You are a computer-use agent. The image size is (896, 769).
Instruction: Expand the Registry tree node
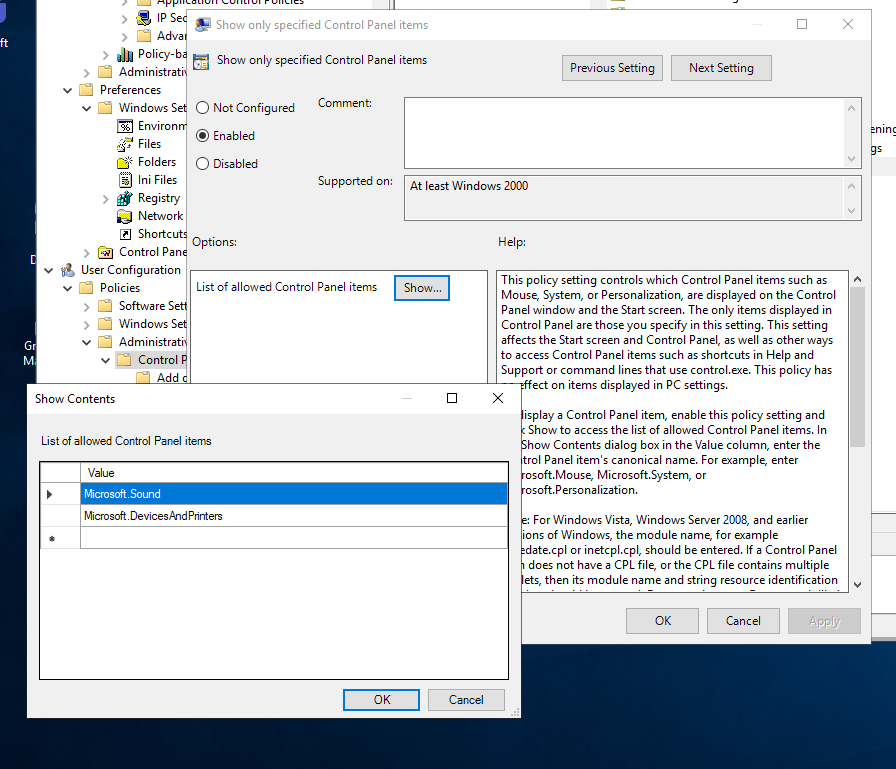point(106,198)
